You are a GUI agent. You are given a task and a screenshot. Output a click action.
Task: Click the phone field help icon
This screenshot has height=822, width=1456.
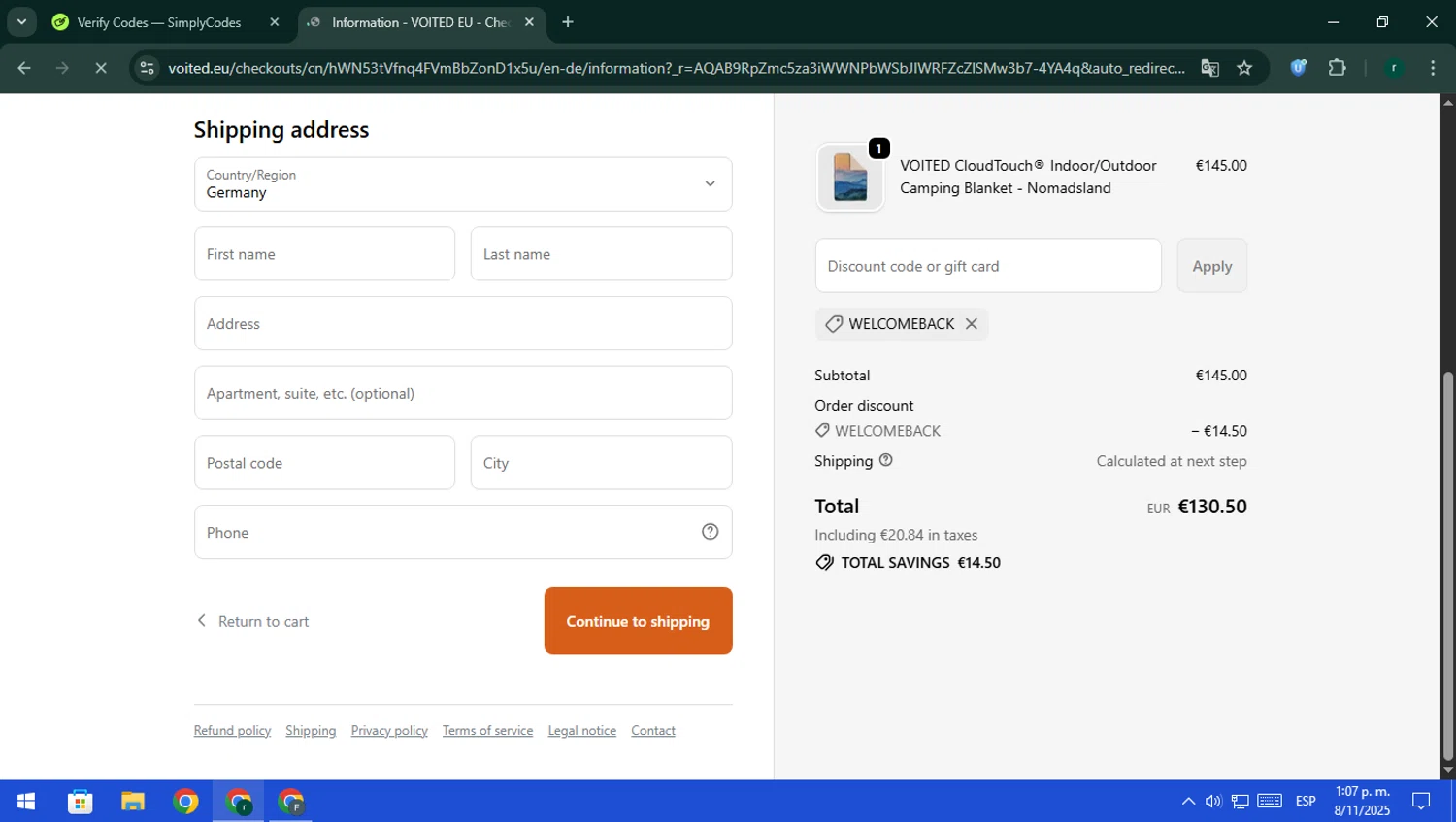[710, 532]
